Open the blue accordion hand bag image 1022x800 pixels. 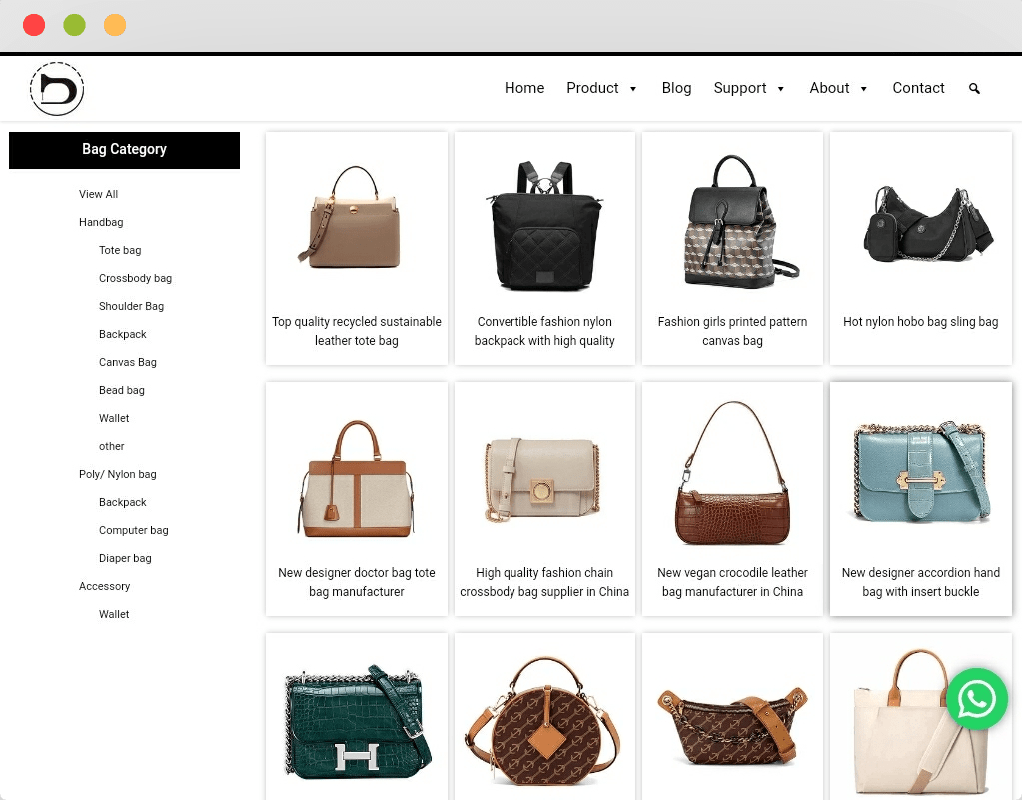tap(922, 471)
